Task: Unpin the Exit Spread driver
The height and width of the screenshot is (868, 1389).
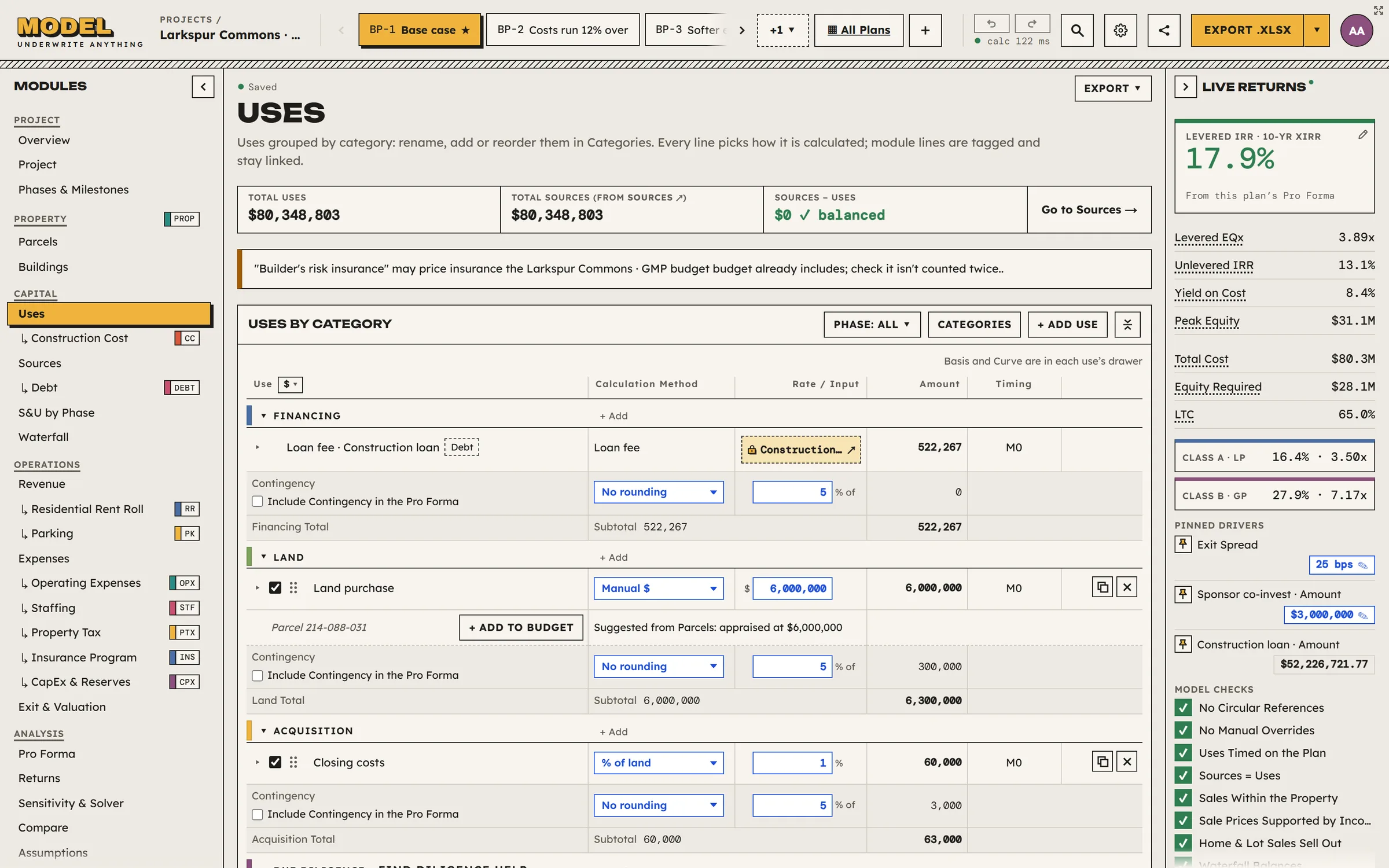Action: click(1183, 545)
